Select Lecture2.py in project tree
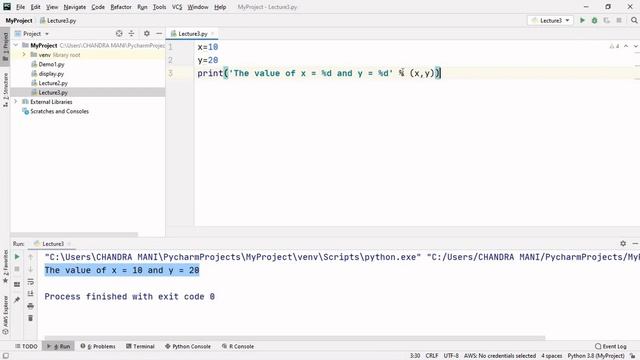Viewport: 640px width, 360px height. [53, 83]
